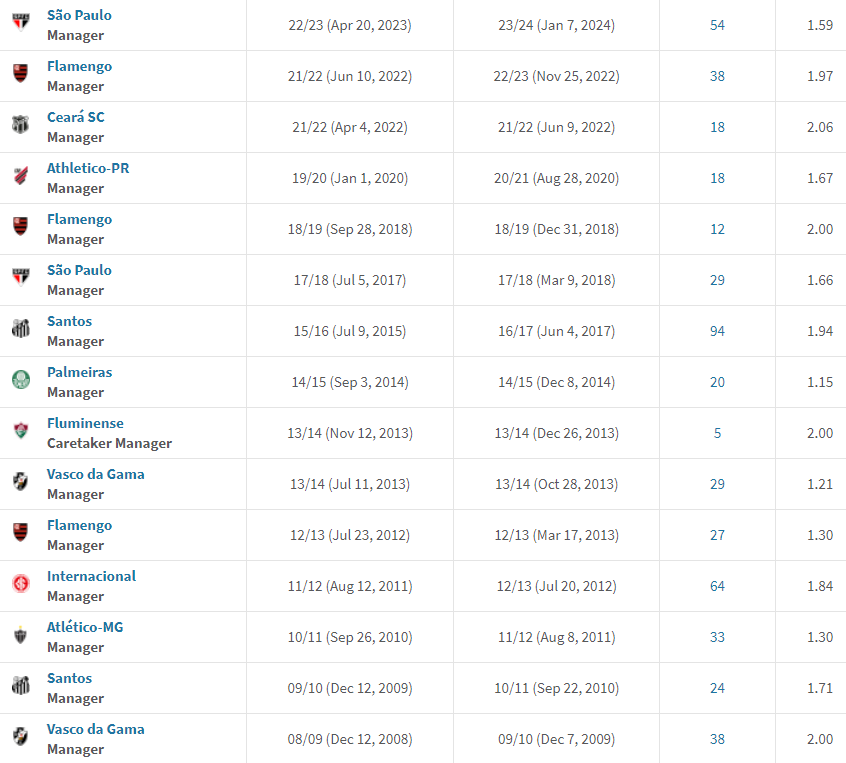
Task: Click the 54 matches link for São Paulo
Action: tap(717, 25)
